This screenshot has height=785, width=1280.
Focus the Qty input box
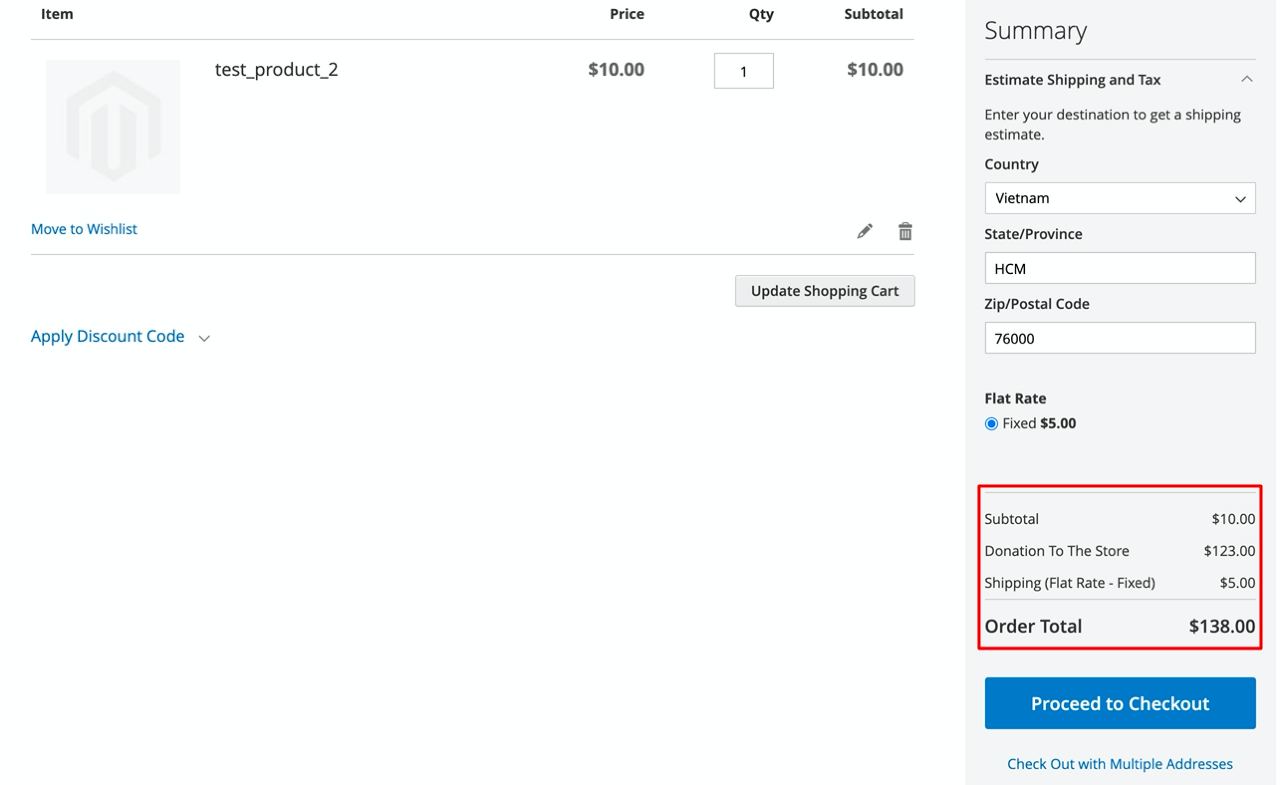click(743, 71)
